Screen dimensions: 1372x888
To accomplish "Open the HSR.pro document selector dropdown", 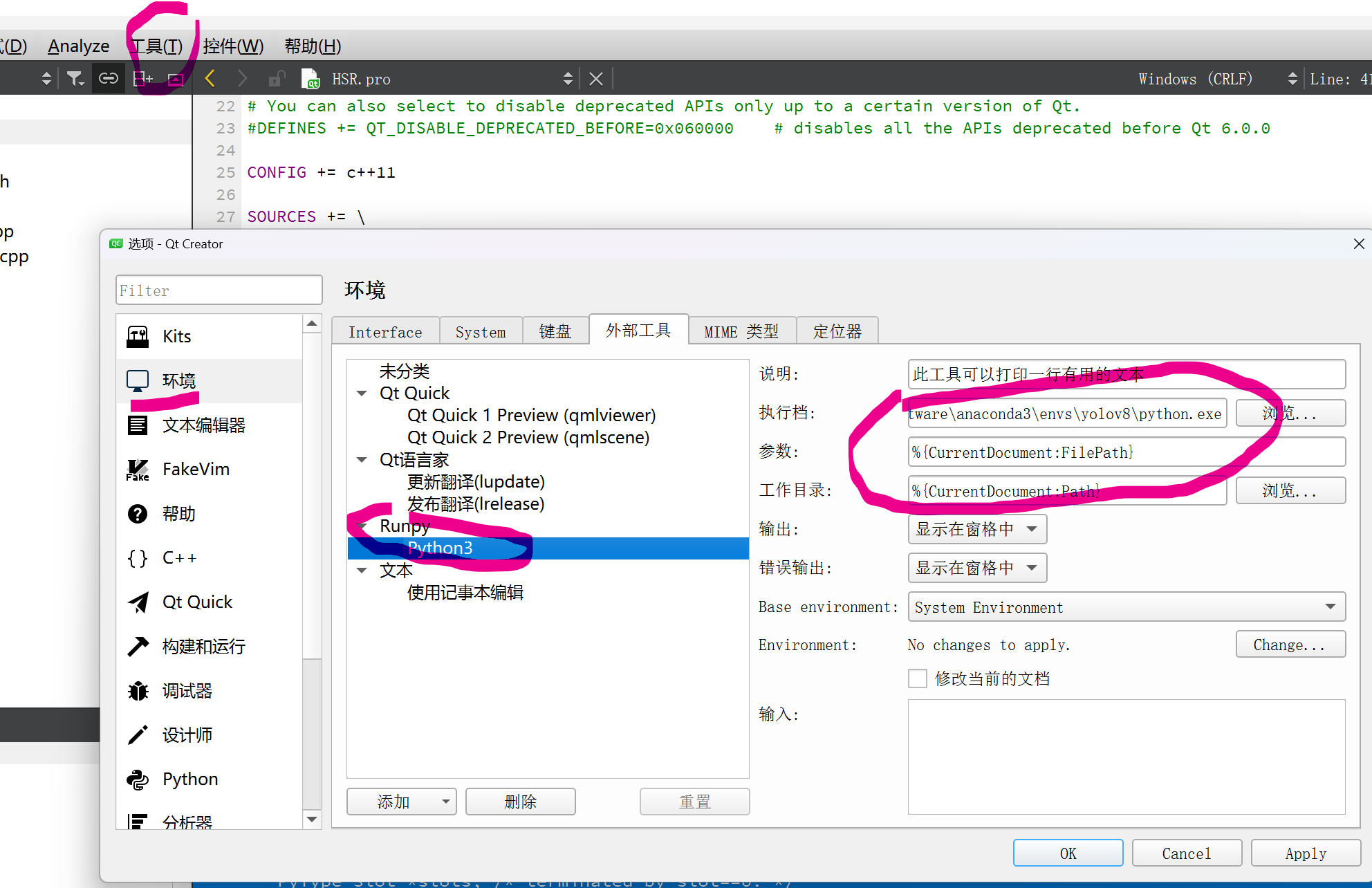I will pos(568,79).
